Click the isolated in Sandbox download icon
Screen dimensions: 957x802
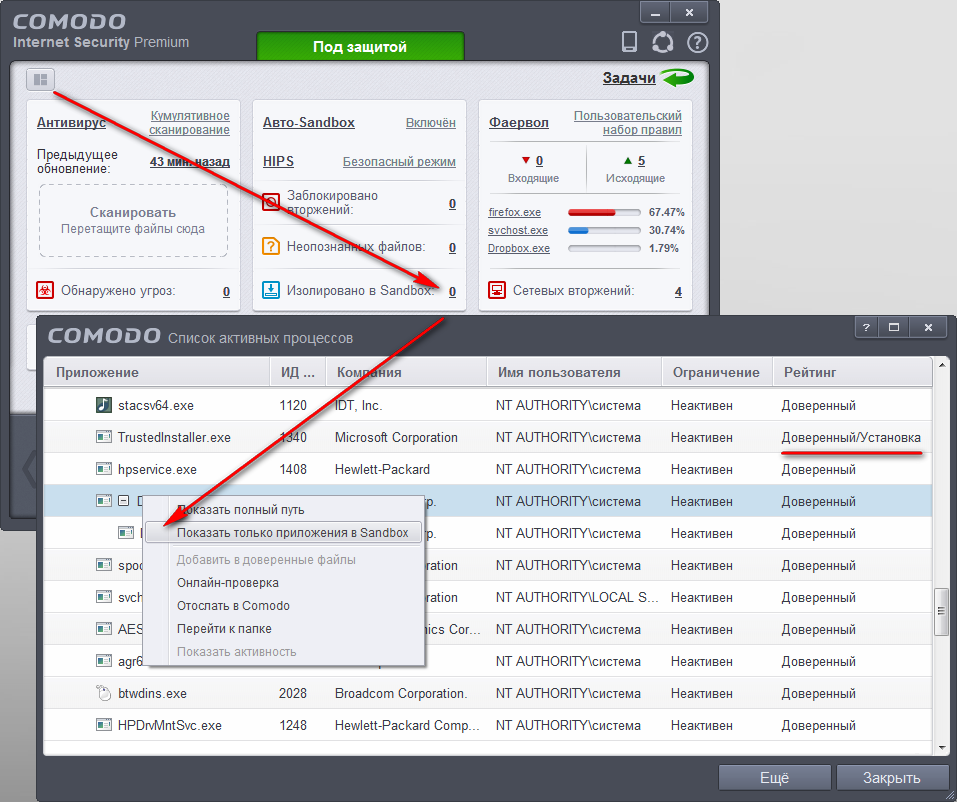[x=271, y=290]
